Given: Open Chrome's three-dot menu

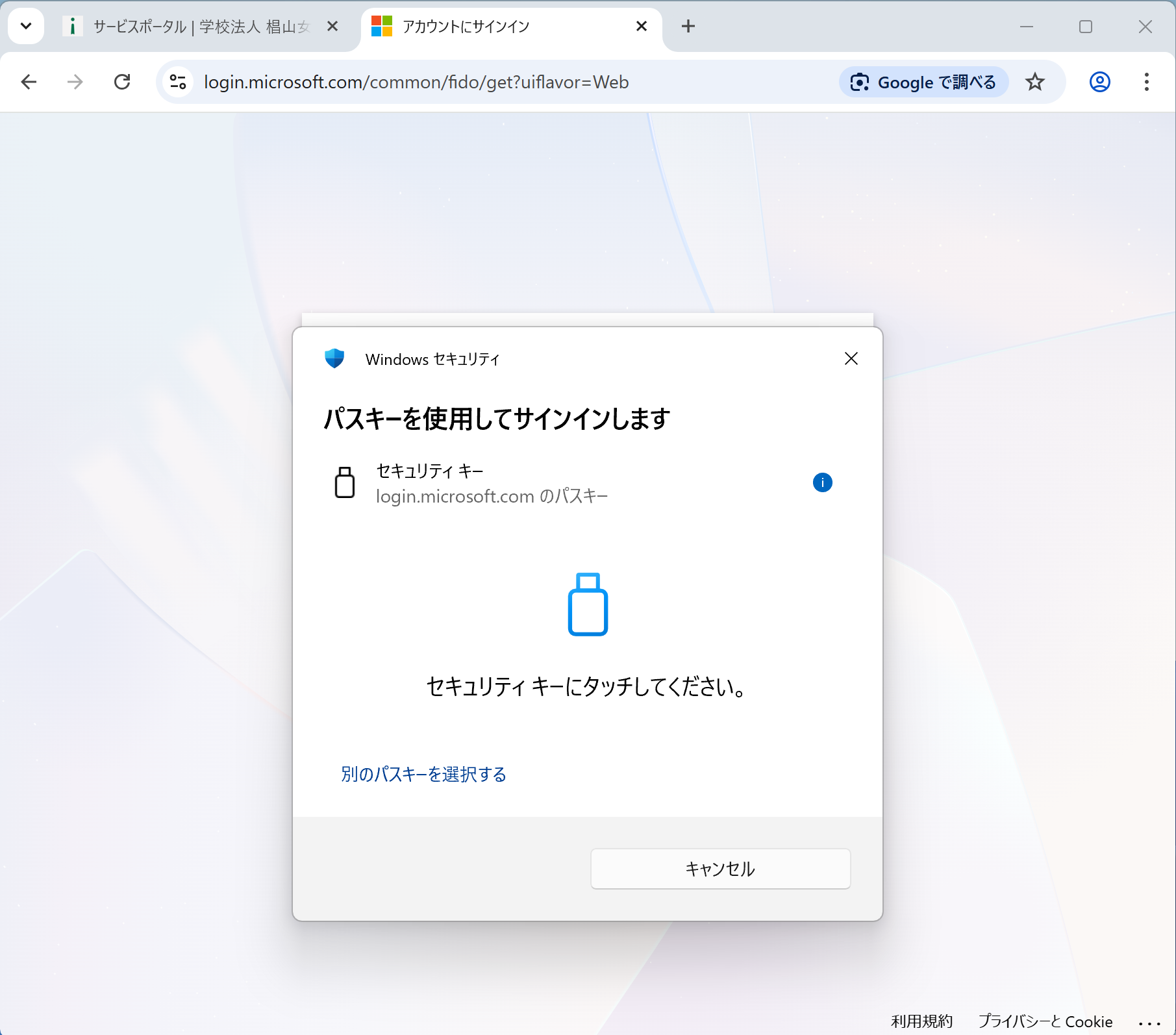Looking at the screenshot, I should point(1146,82).
